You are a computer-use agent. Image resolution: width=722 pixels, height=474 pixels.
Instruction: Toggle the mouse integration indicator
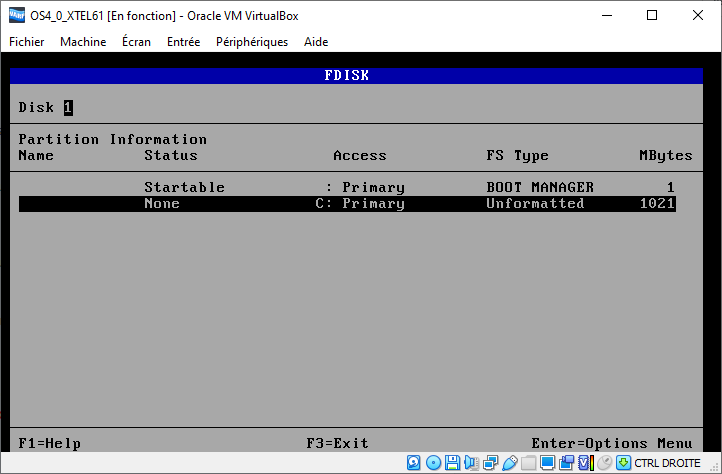(x=604, y=463)
